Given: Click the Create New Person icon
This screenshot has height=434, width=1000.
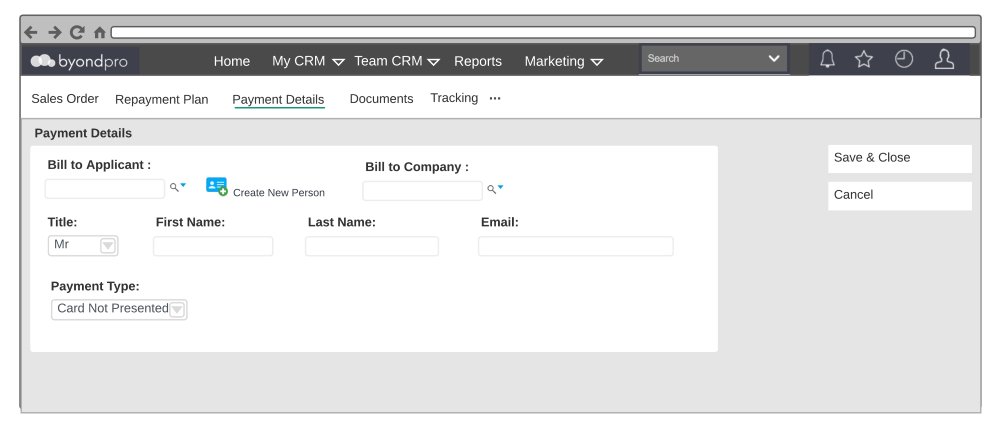Looking at the screenshot, I should 216,187.
